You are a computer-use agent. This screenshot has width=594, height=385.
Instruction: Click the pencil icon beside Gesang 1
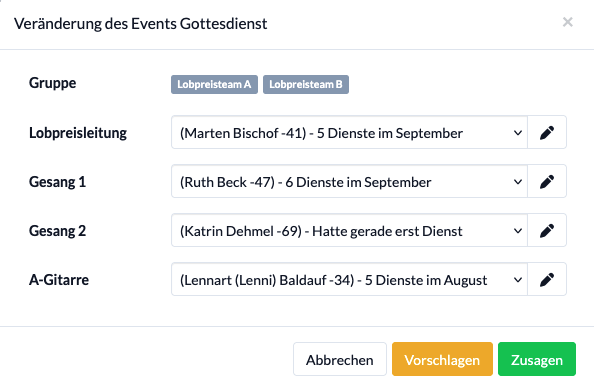(547, 181)
